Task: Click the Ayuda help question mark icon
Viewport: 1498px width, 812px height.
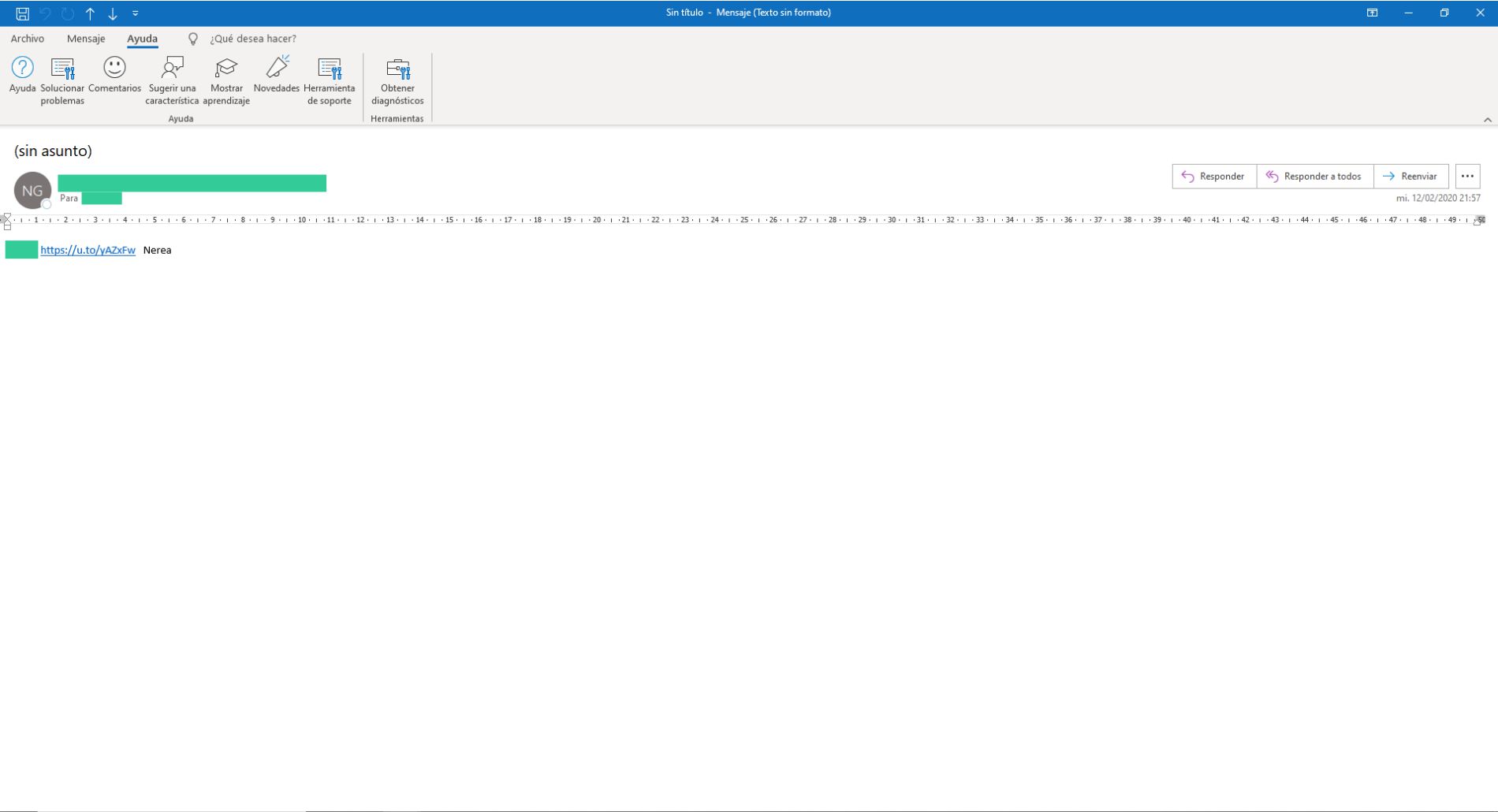Action: pyautogui.click(x=22, y=69)
